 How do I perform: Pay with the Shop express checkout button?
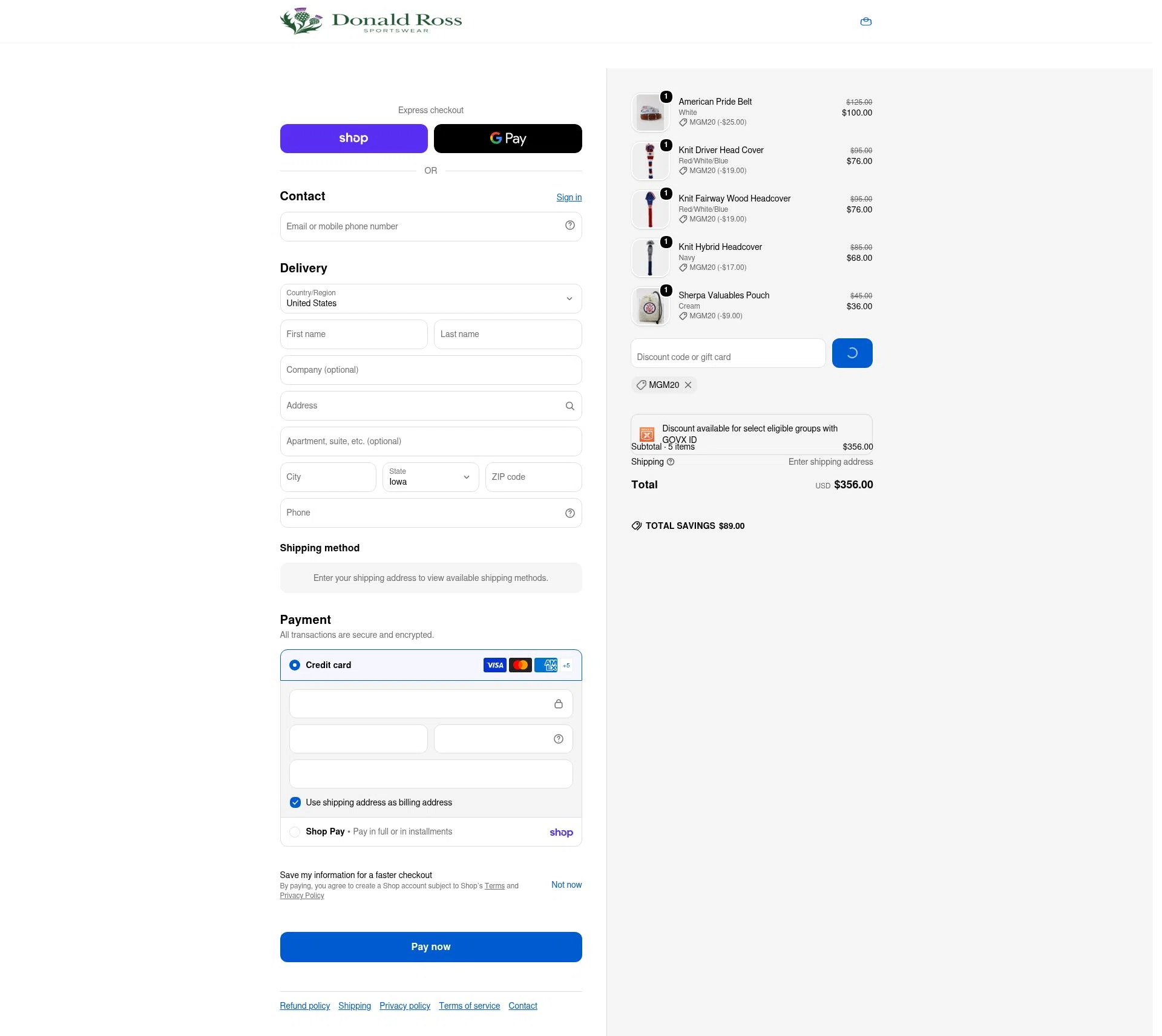point(354,139)
